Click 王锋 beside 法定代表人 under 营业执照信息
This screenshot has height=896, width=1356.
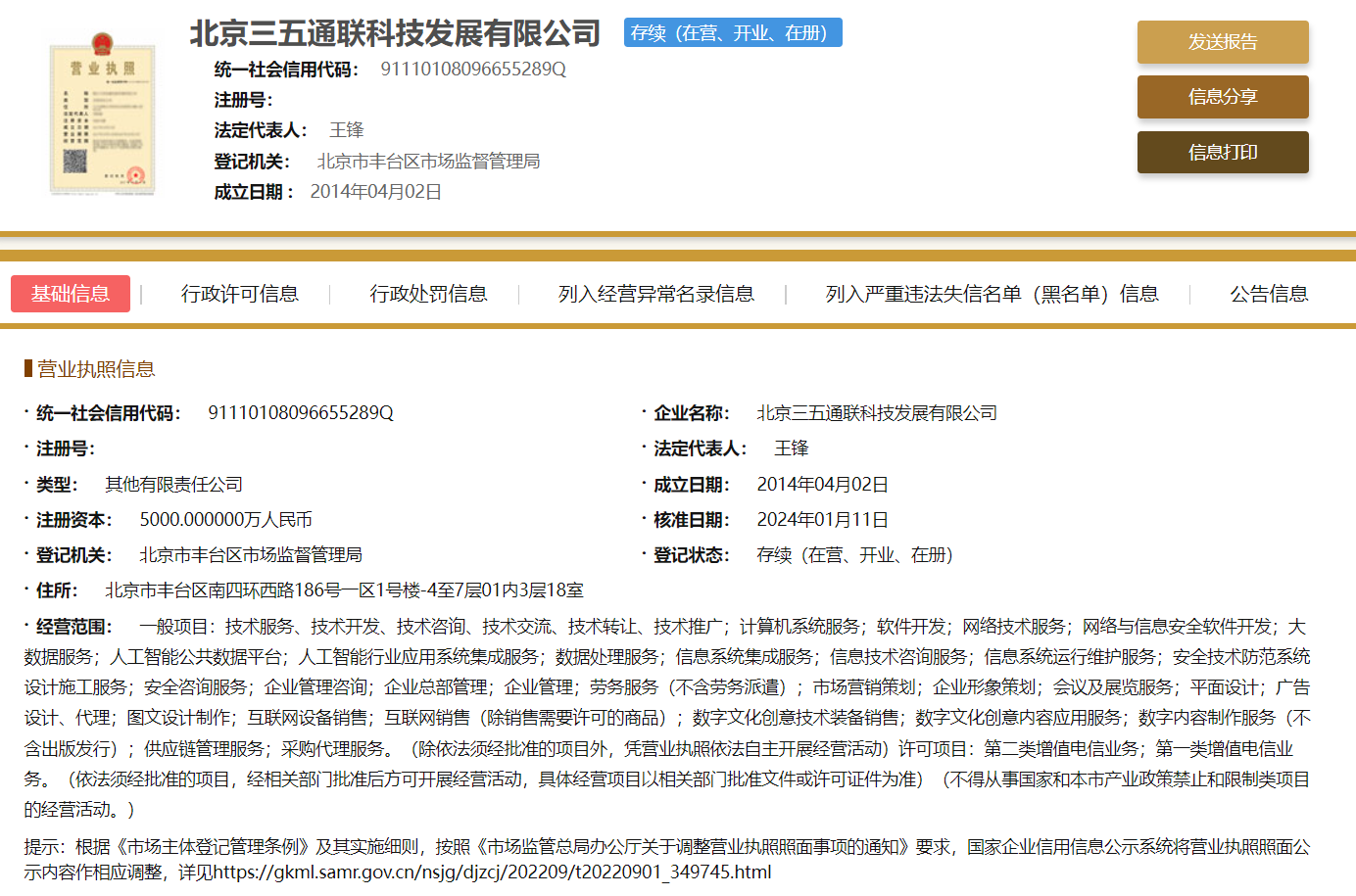(792, 448)
